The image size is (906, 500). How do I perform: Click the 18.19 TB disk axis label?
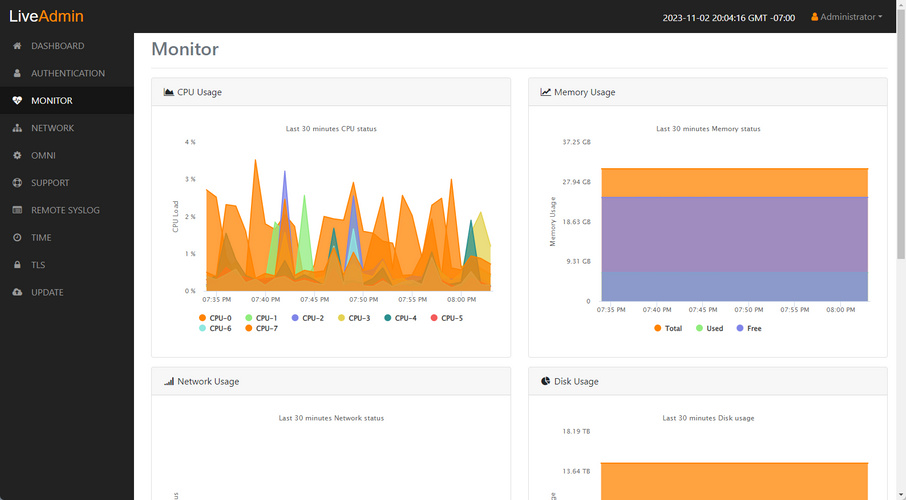(x=577, y=431)
